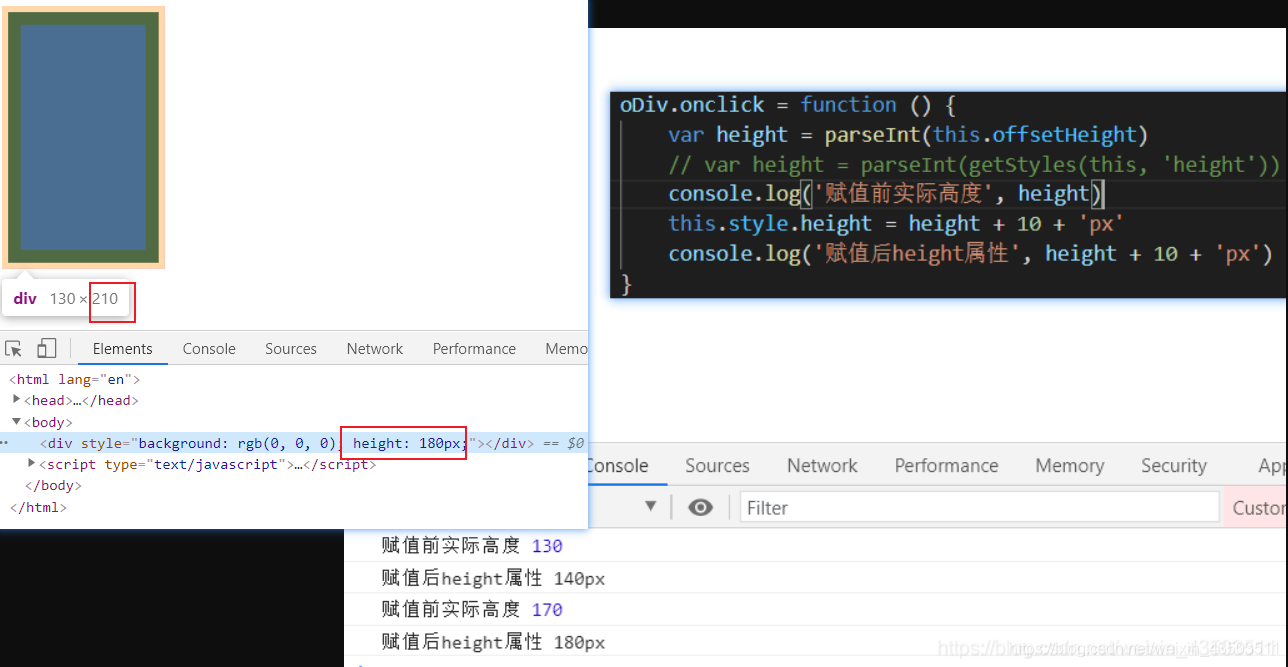Open the Console tab in right DevTools
The height and width of the screenshot is (667, 1288).
click(616, 466)
